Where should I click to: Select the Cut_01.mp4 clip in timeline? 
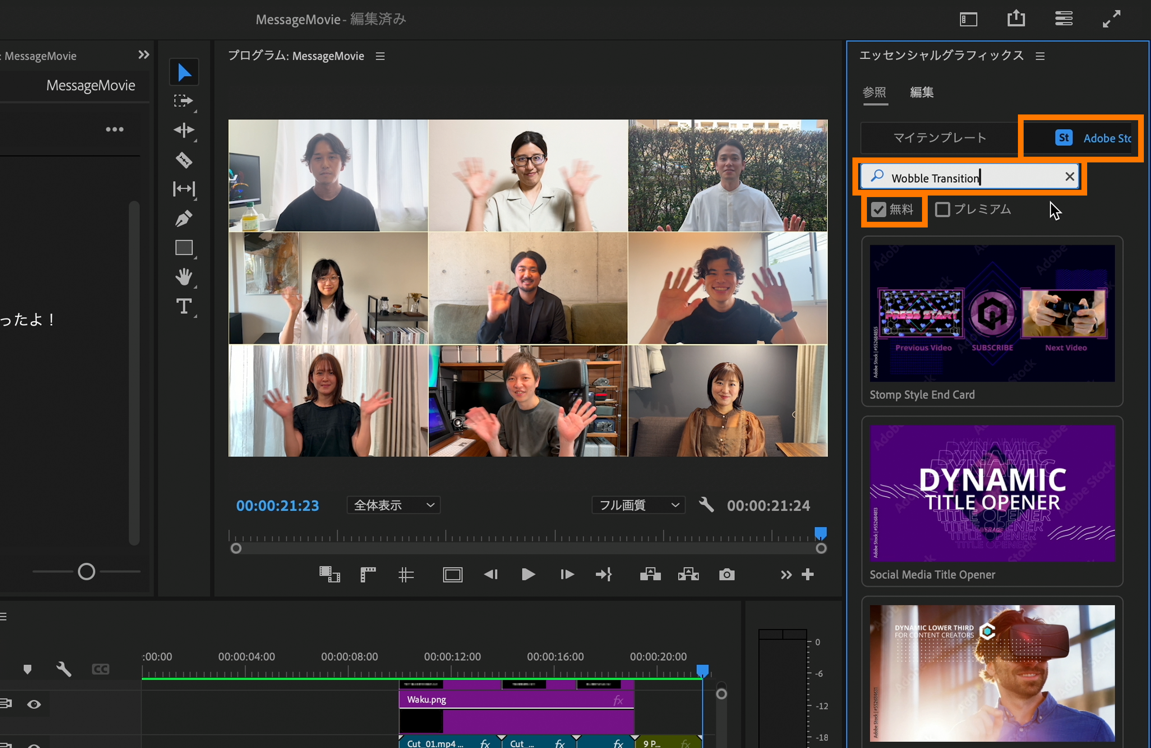click(x=449, y=743)
